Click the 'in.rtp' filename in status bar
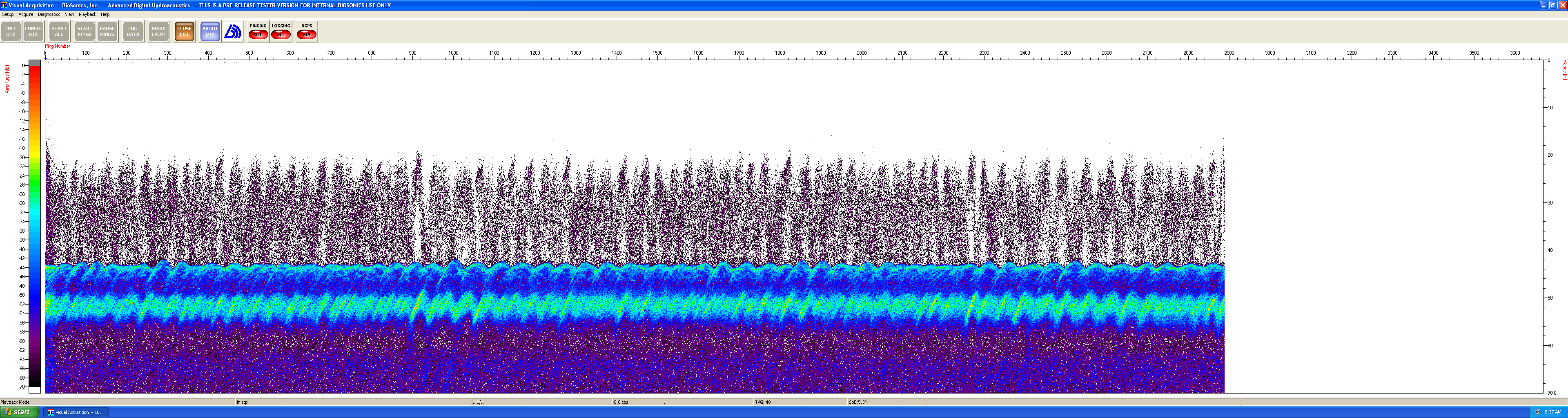Viewport: 1568px width, 418px height. tap(242, 402)
